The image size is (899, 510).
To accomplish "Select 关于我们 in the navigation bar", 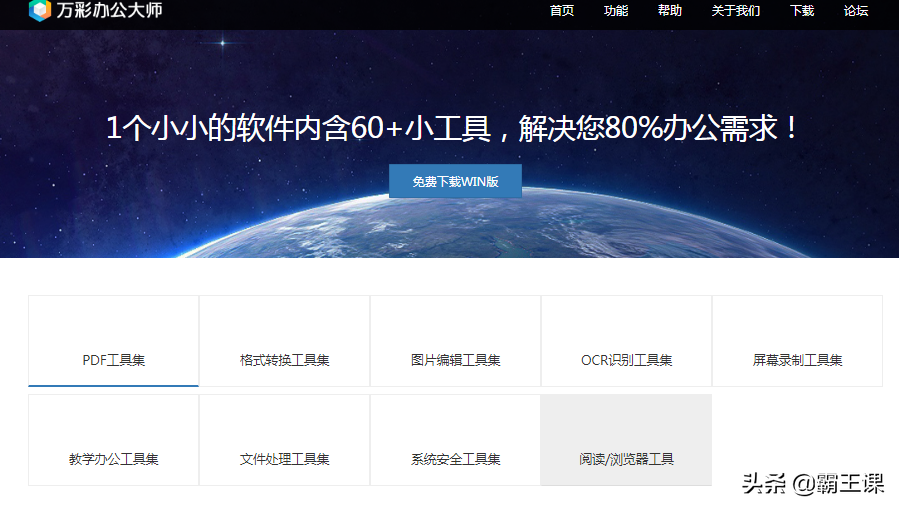I will coord(736,11).
